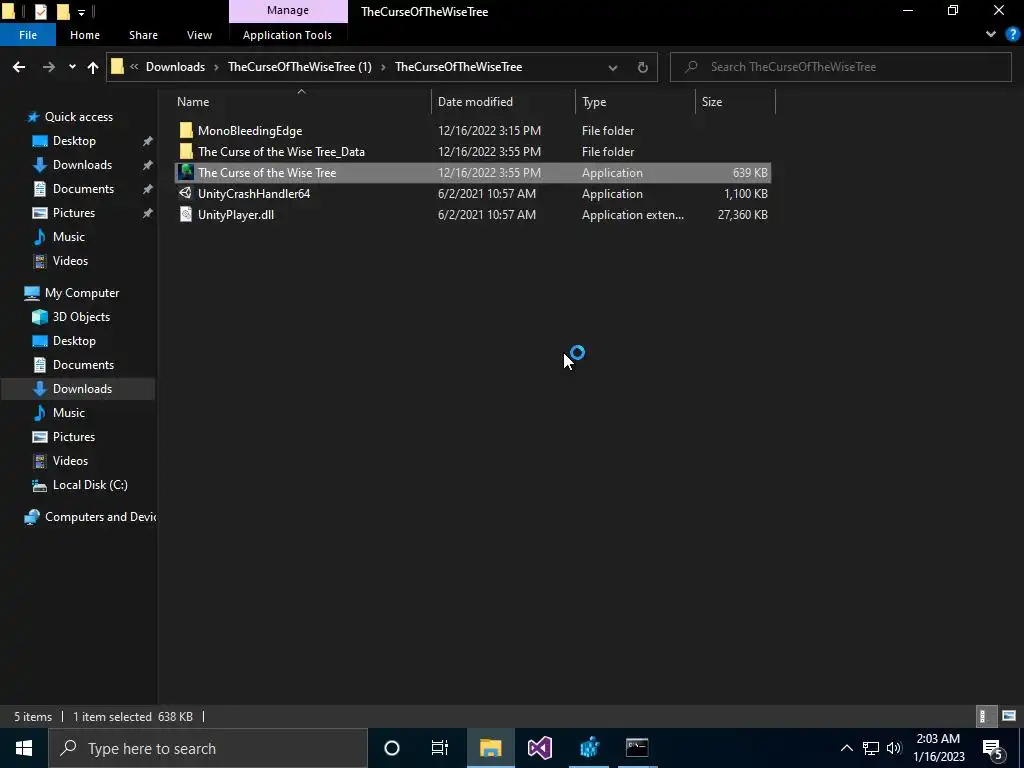This screenshot has width=1024, height=768.
Task: Open Documents under My Computer
Action: pyautogui.click(x=83, y=365)
